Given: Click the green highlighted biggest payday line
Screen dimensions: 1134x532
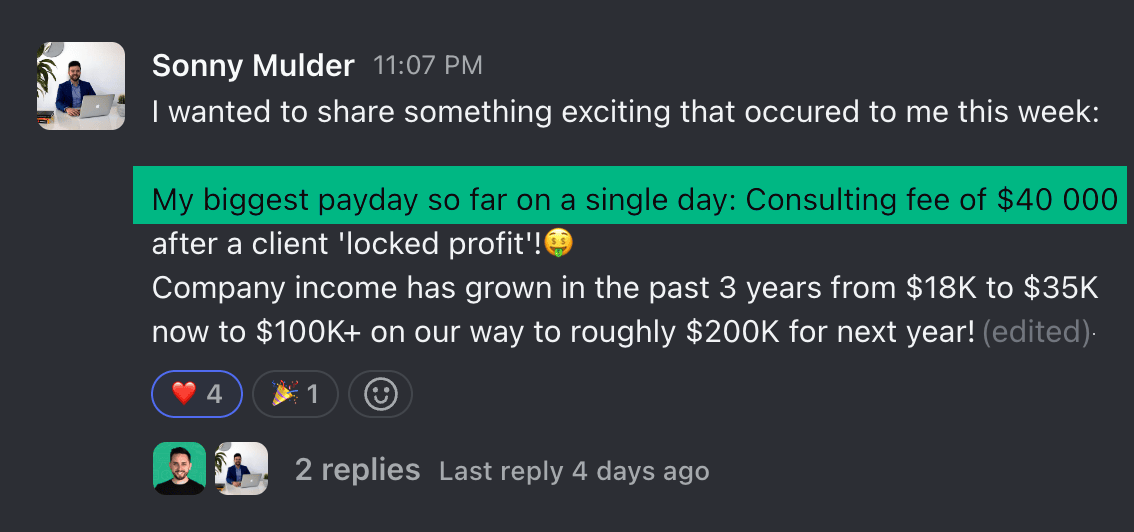Looking at the screenshot, I should pyautogui.click(x=630, y=195).
